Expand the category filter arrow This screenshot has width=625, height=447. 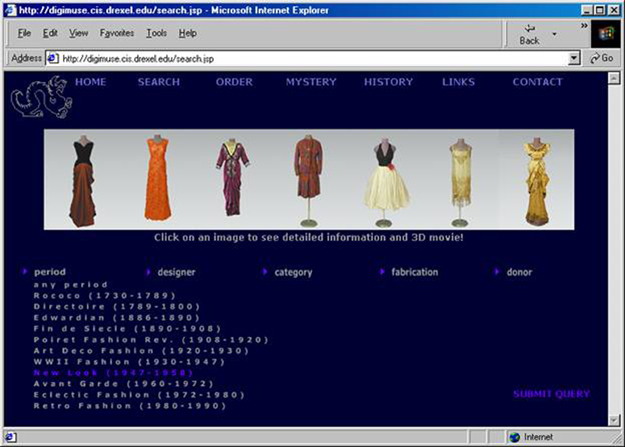click(265, 272)
